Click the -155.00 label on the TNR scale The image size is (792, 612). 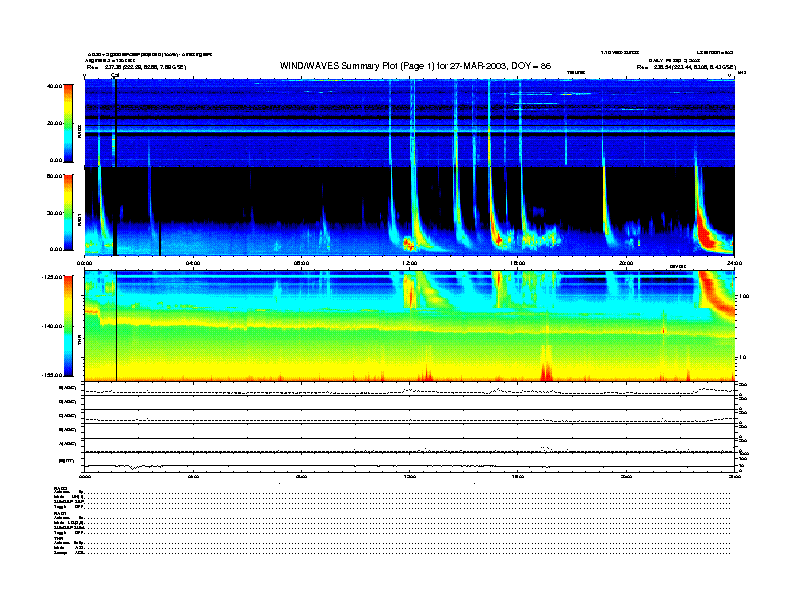[51, 374]
